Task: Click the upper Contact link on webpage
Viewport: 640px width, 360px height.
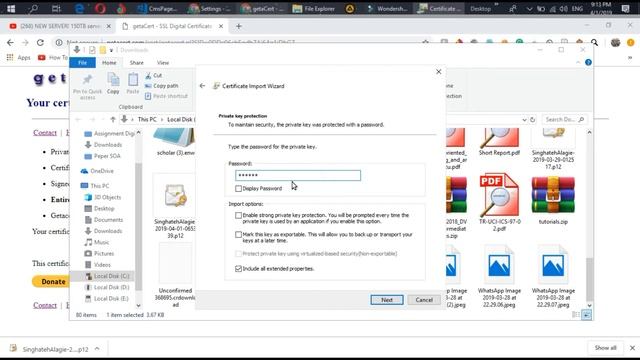Action: (x=45, y=133)
